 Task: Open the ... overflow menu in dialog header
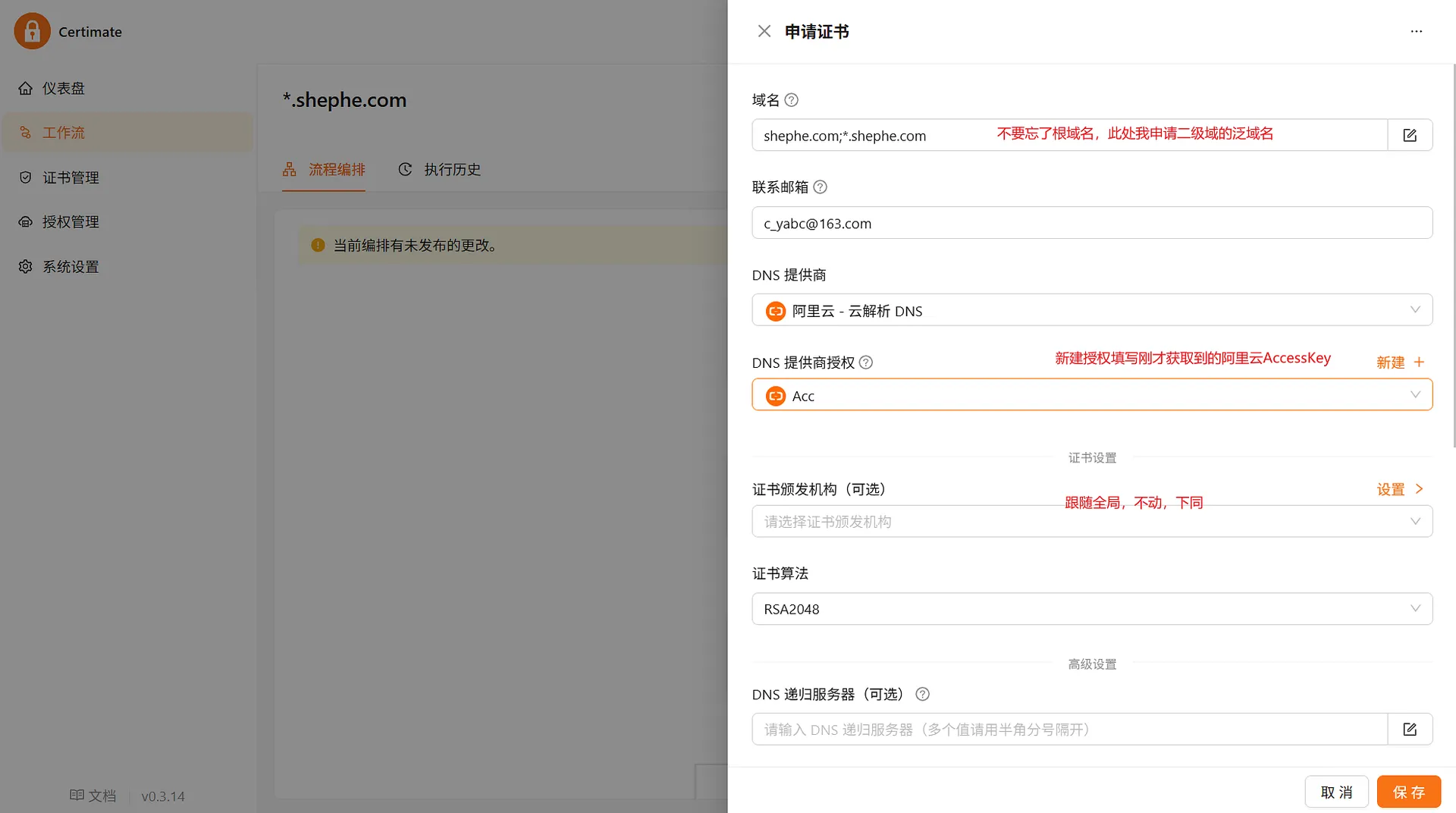coord(1417,31)
